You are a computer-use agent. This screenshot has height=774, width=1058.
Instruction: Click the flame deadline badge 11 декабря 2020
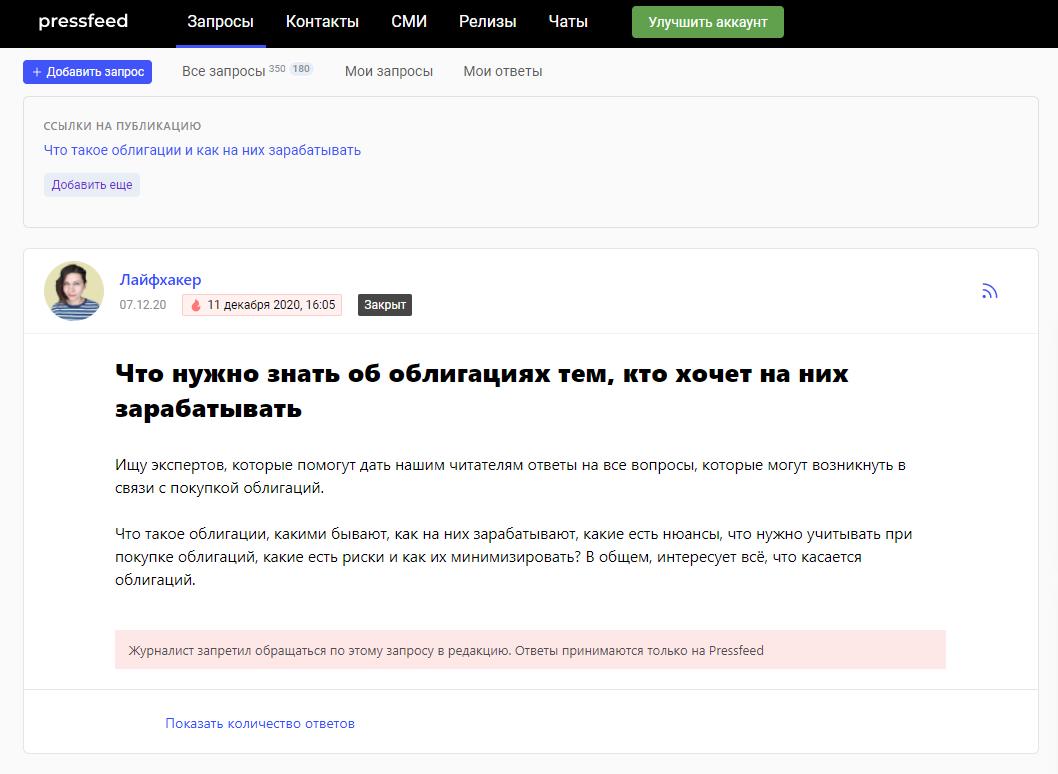coord(262,305)
